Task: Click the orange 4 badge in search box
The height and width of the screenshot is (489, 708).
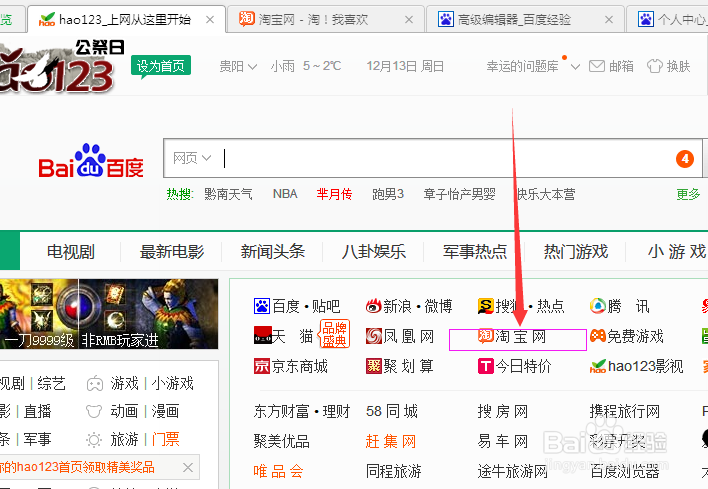Action: (x=685, y=159)
